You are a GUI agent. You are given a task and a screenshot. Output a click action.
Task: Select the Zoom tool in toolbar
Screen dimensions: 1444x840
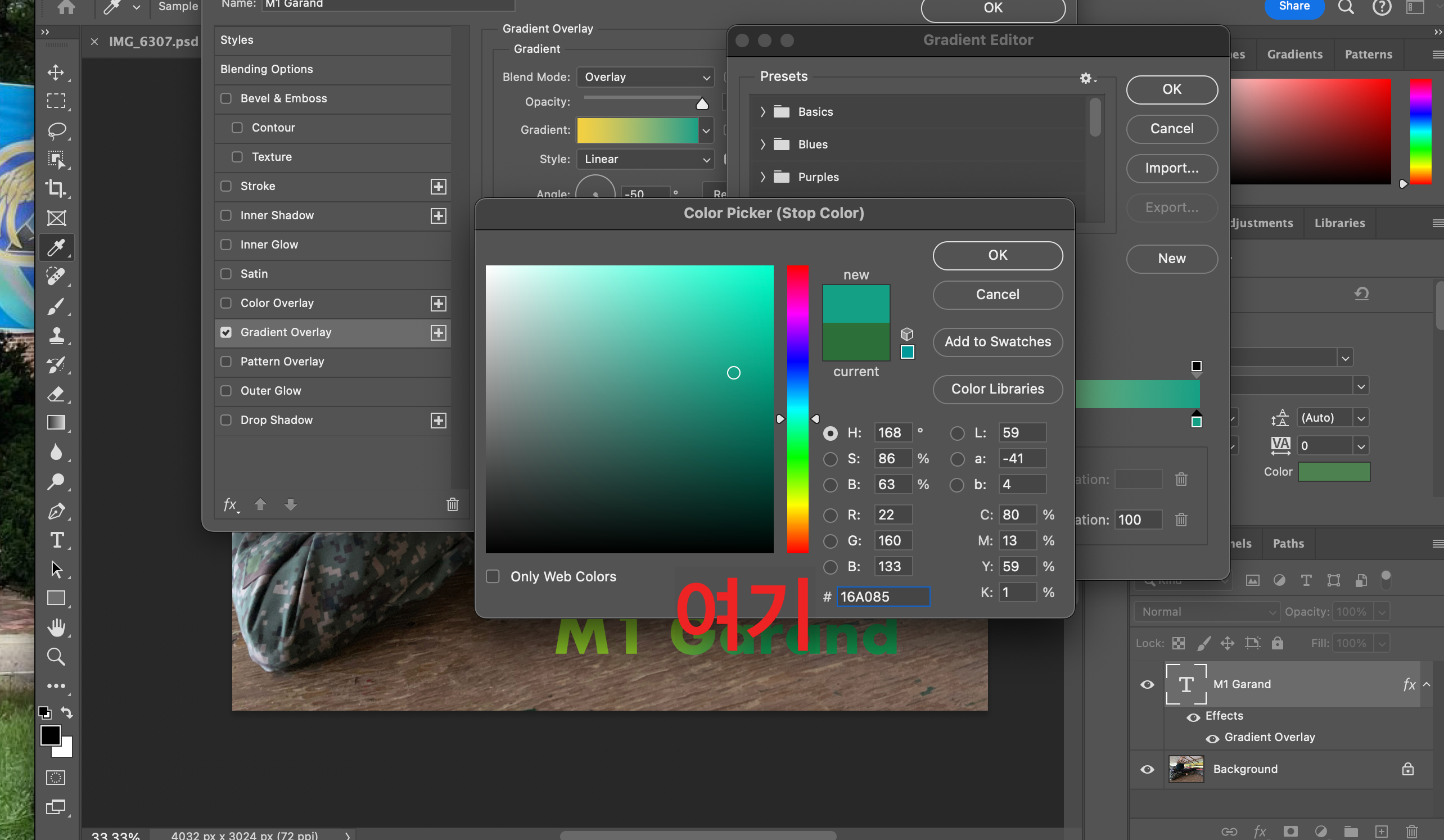tap(56, 656)
